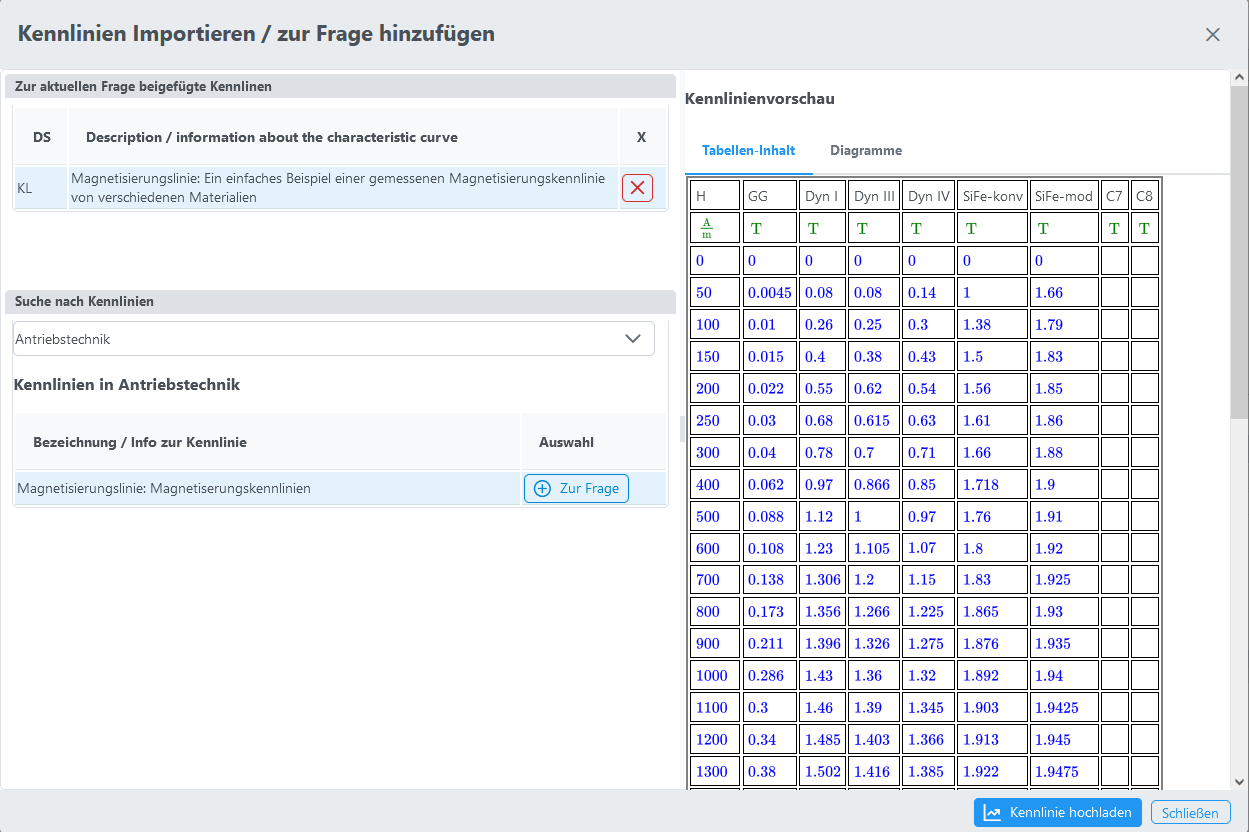This screenshot has width=1249, height=832.
Task: Switch to the Diagramme tab
Action: [865, 151]
